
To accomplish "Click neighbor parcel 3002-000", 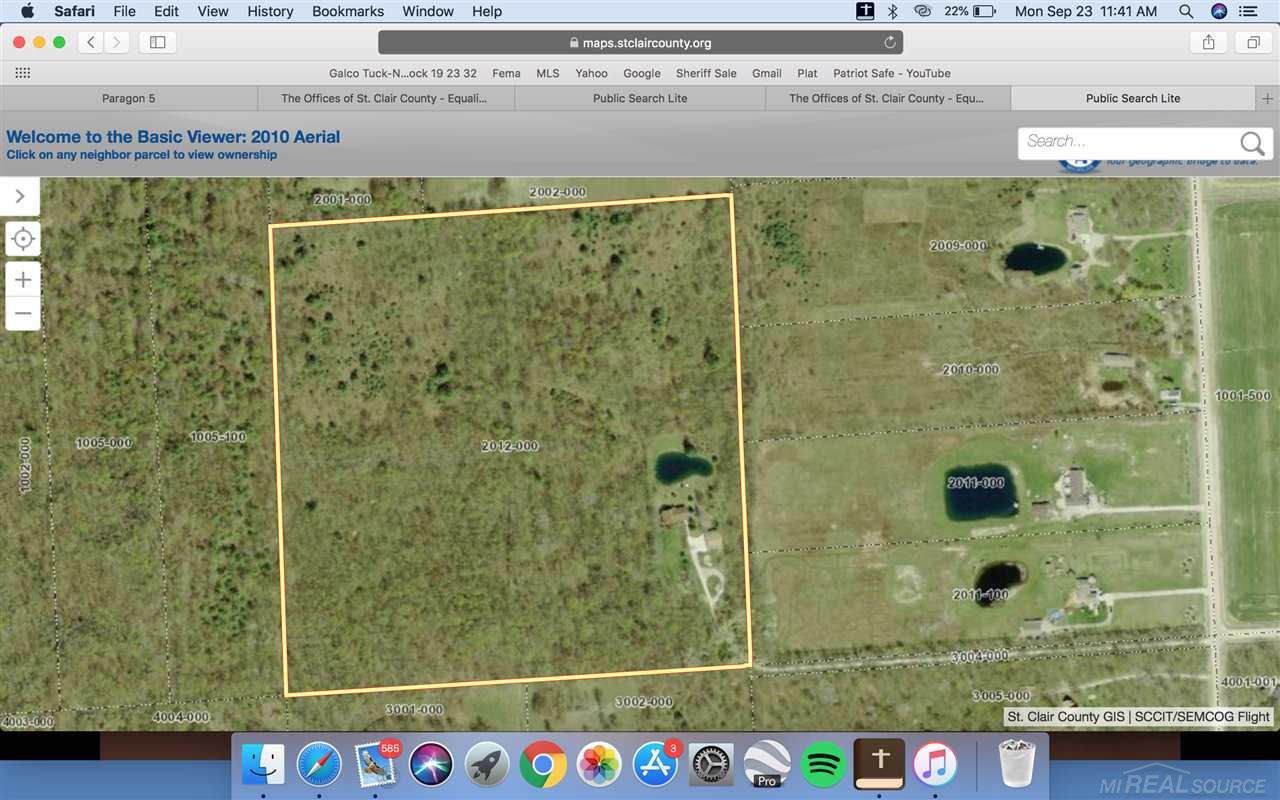I will (x=642, y=702).
